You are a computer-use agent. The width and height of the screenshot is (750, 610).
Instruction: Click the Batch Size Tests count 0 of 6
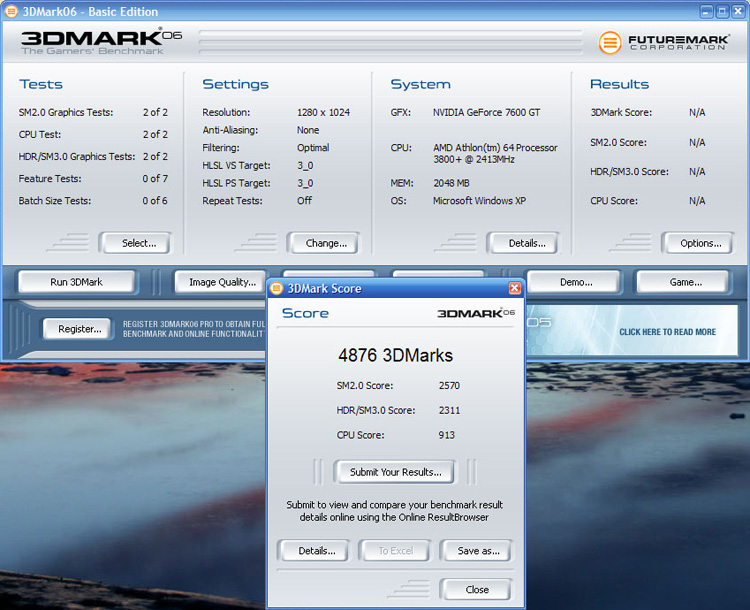tap(155, 201)
